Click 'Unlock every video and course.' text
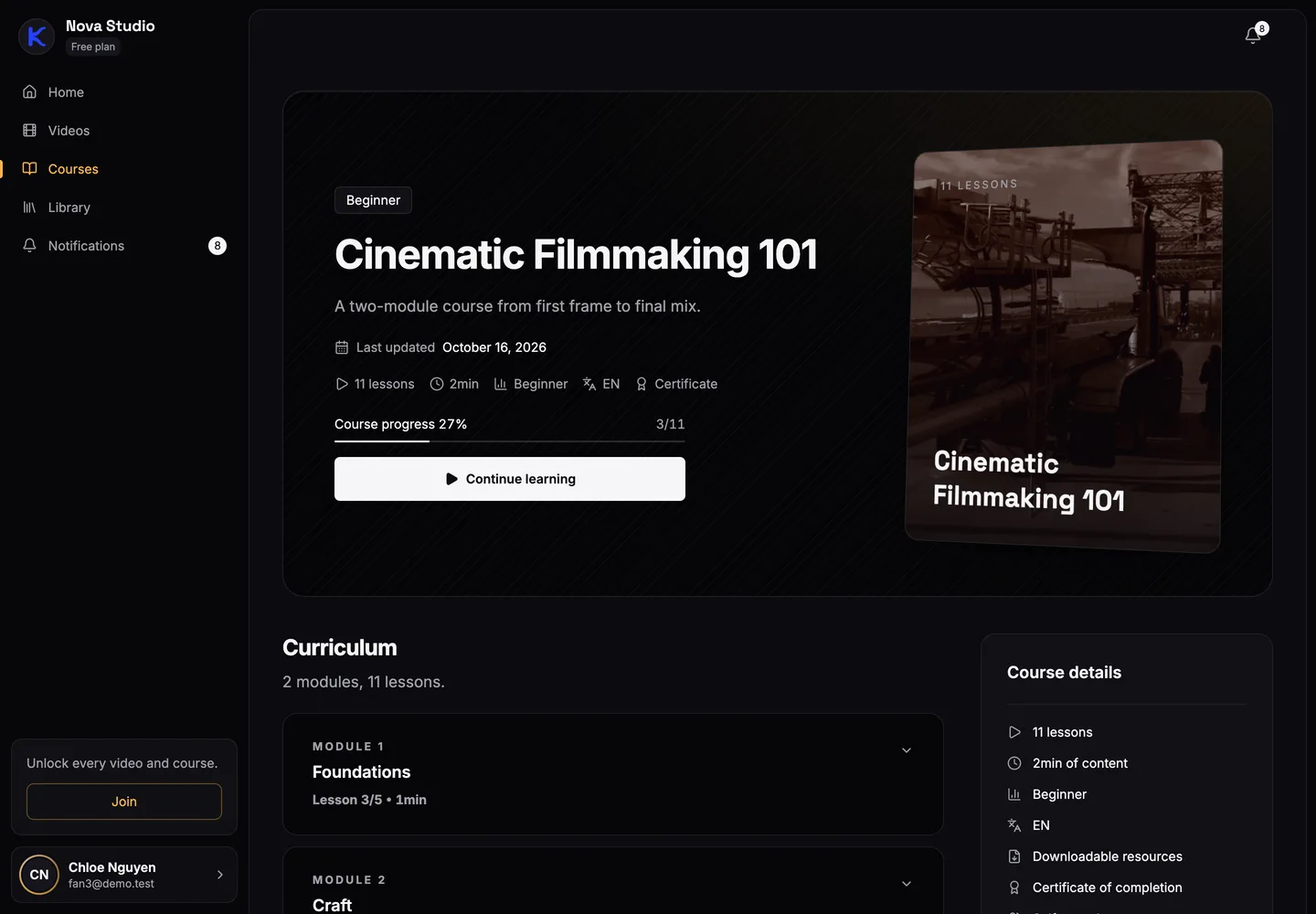 pyautogui.click(x=122, y=763)
